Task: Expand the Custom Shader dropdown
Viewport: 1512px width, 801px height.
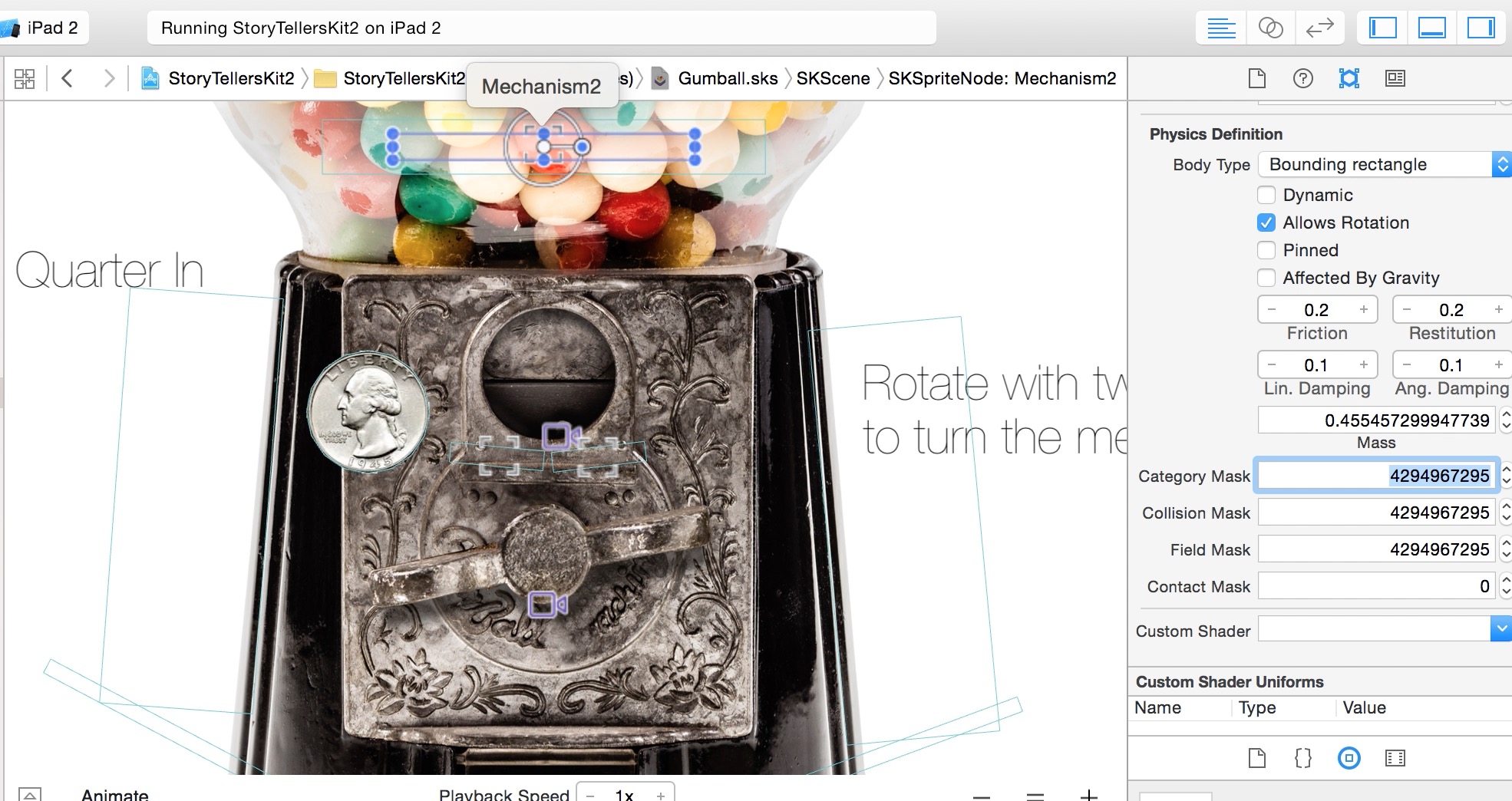Action: pos(1500,630)
